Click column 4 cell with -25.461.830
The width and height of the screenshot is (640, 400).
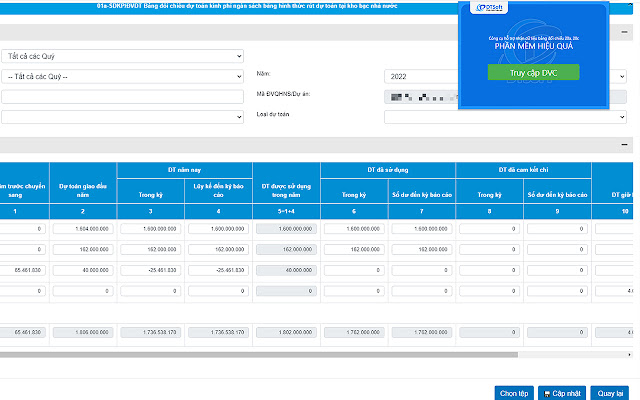pos(218,270)
